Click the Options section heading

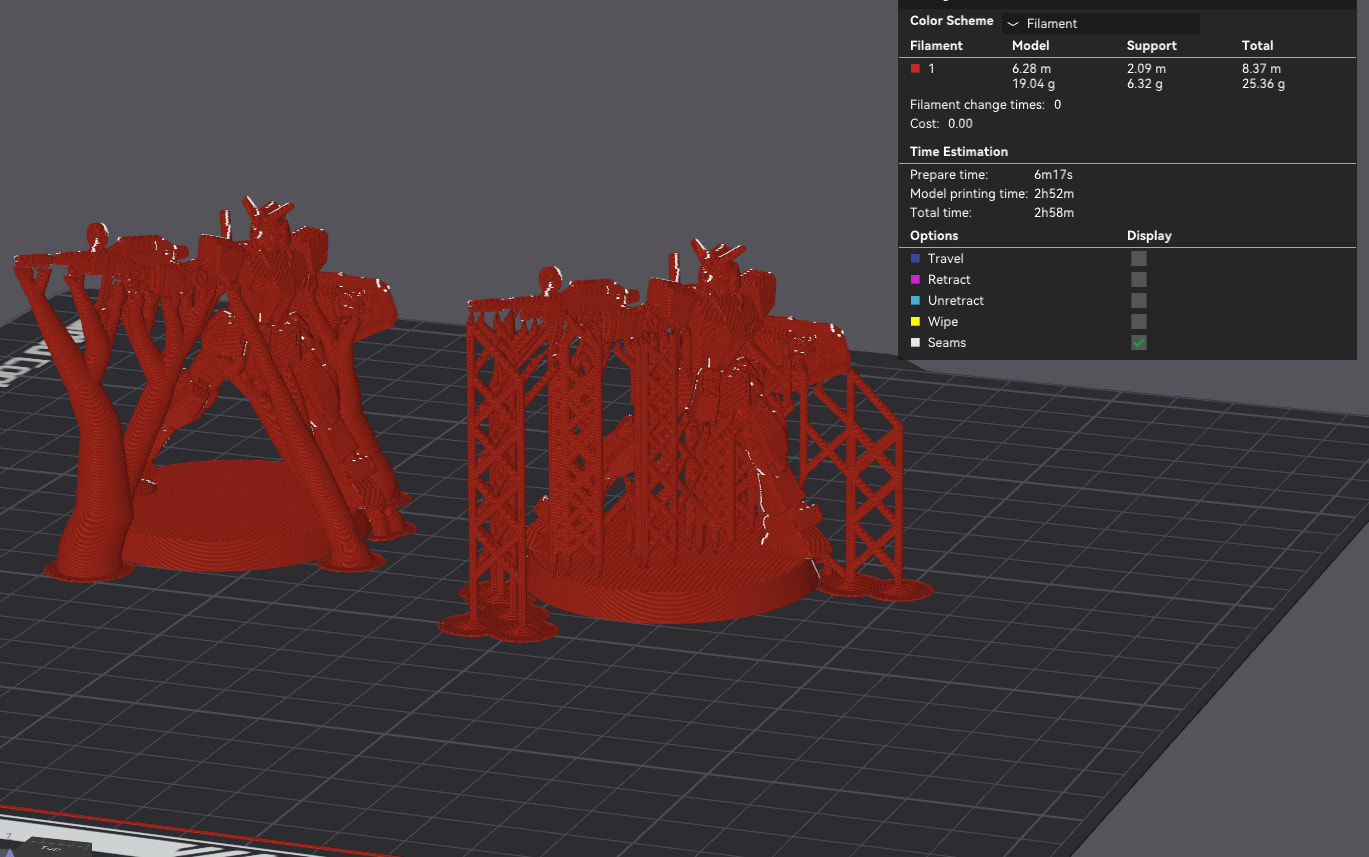[934, 236]
